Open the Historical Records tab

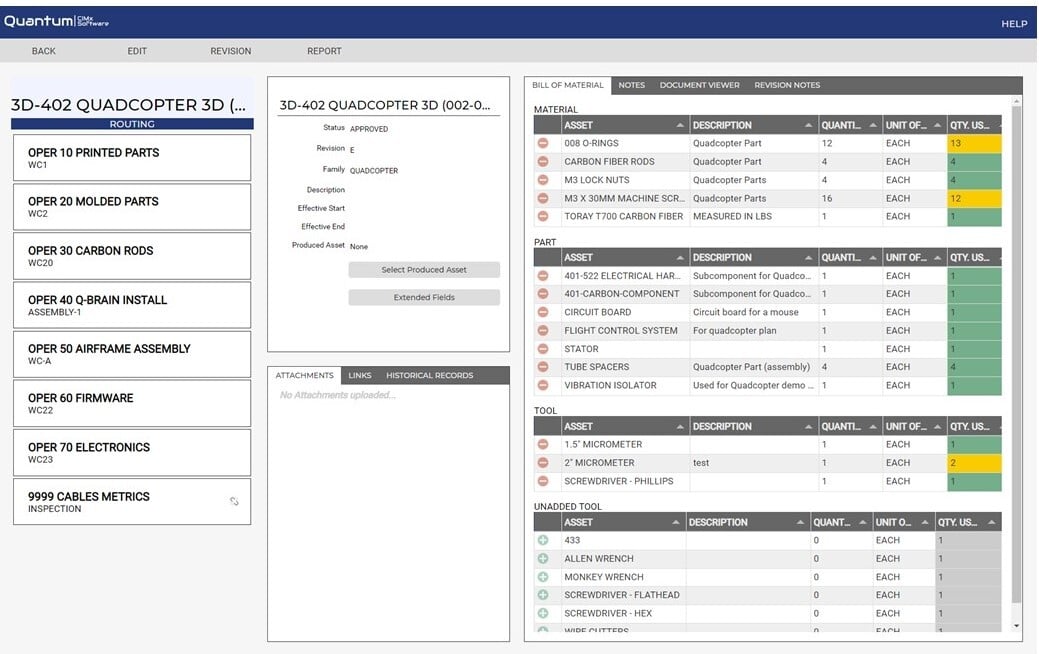pyautogui.click(x=431, y=375)
